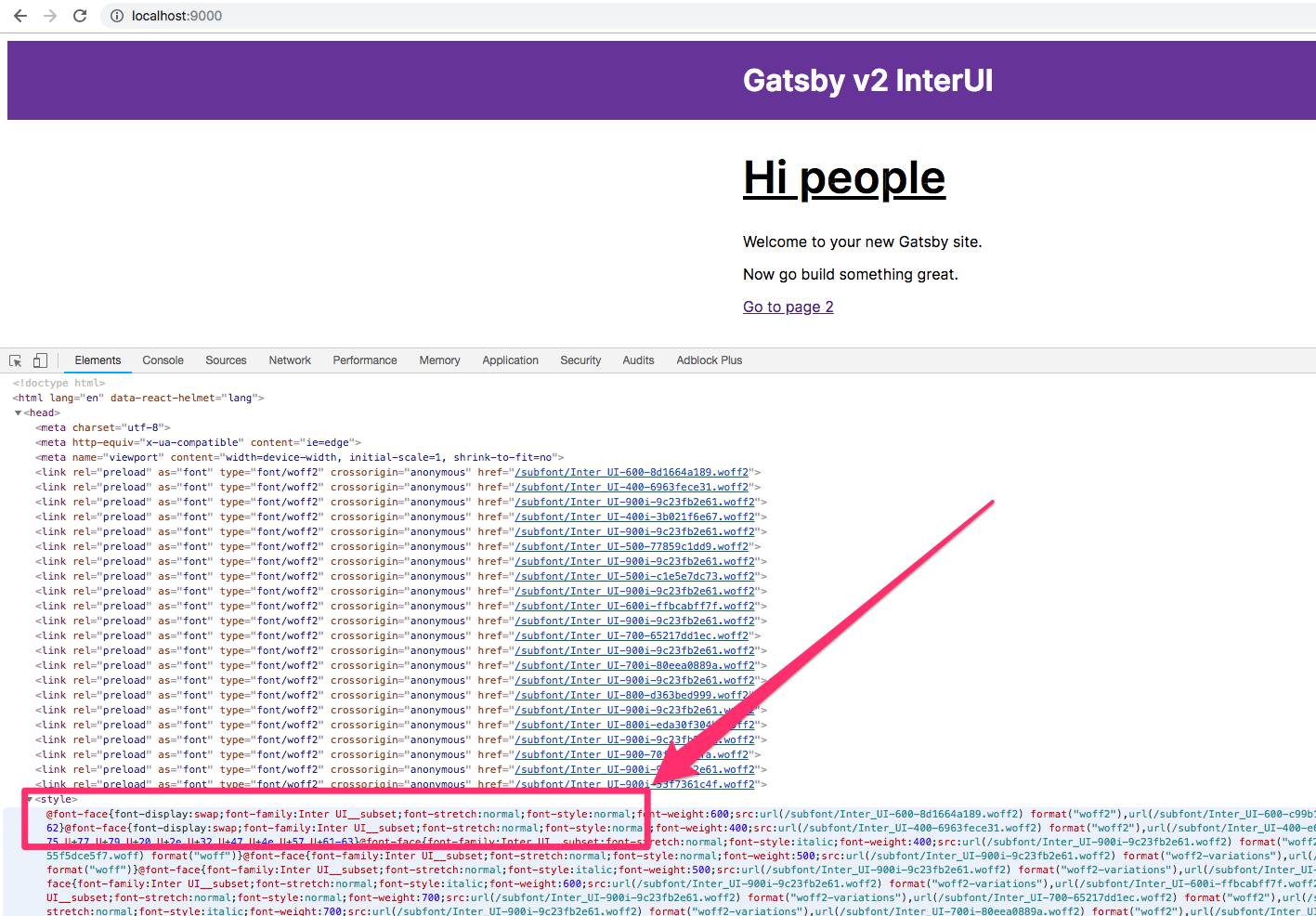Toggle the device emulation toolbar
This screenshot has width=1316, height=916.
pos(39,360)
